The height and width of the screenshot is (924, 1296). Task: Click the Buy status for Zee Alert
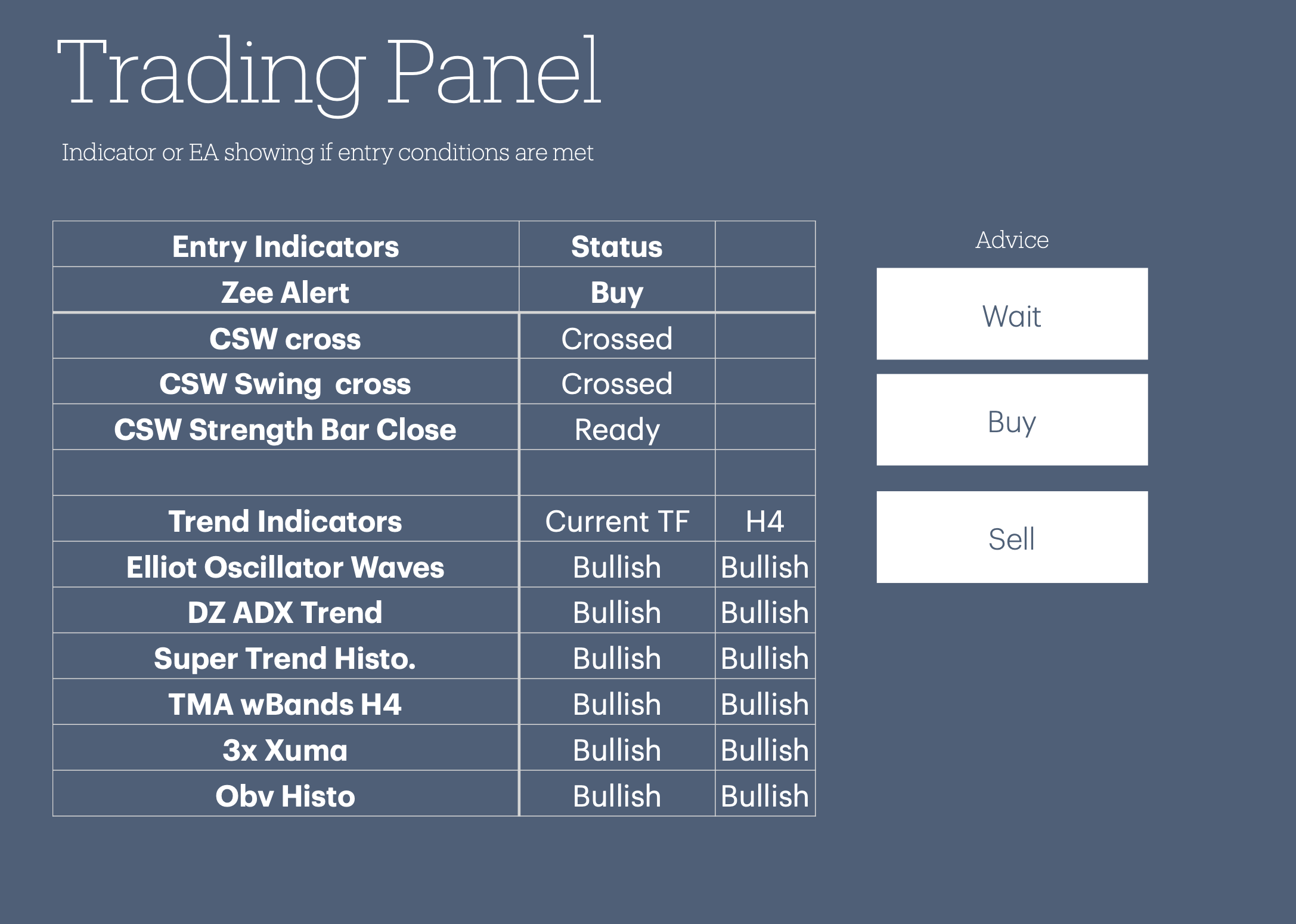tap(616, 292)
